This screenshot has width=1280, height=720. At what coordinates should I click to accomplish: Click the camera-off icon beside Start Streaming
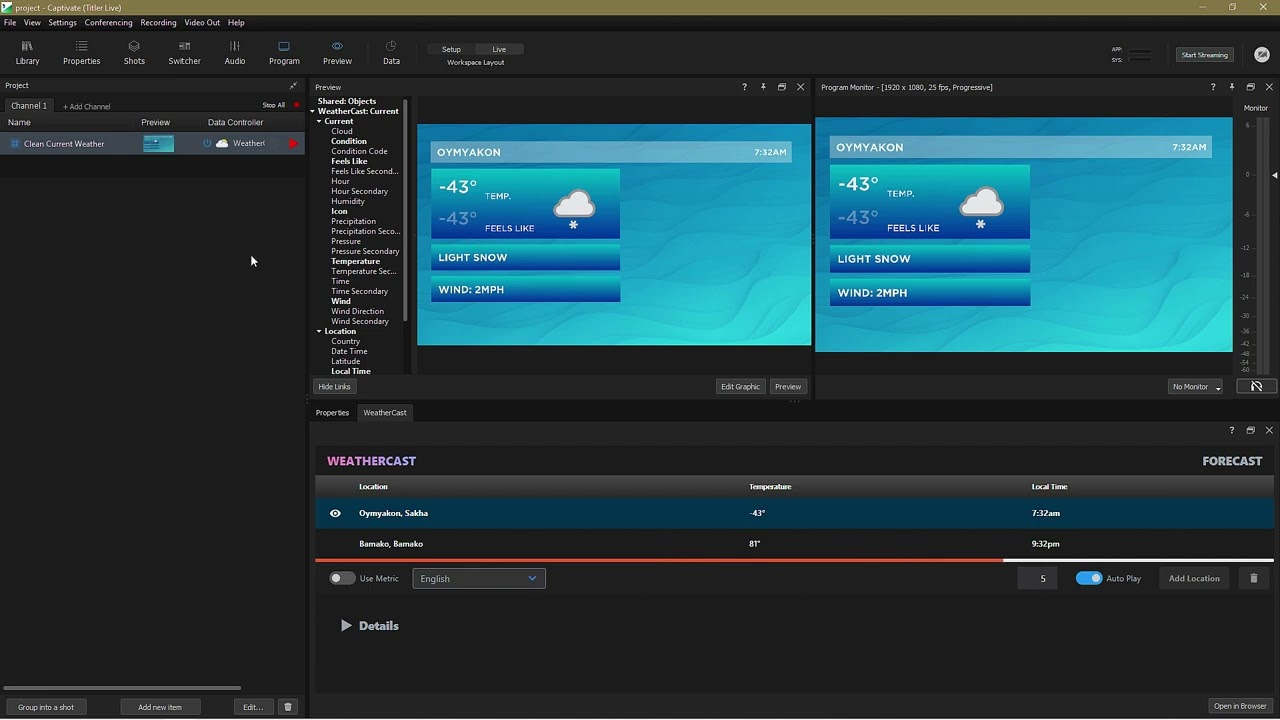(1261, 55)
